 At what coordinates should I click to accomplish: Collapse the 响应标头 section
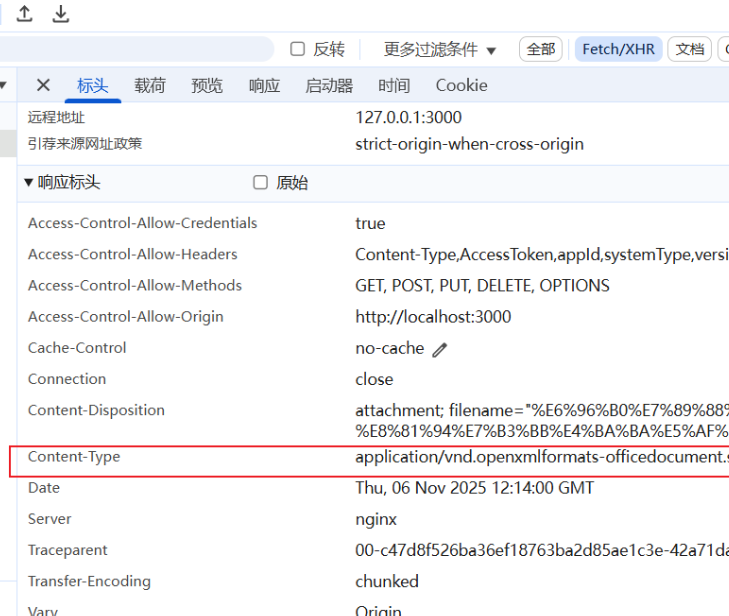pyautogui.click(x=29, y=182)
